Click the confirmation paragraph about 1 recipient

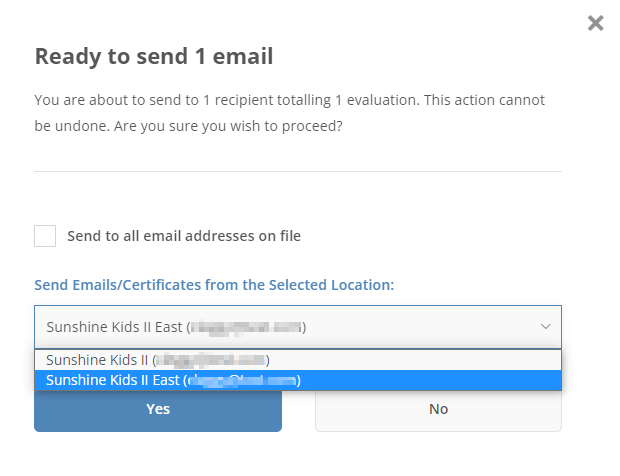coord(289,113)
